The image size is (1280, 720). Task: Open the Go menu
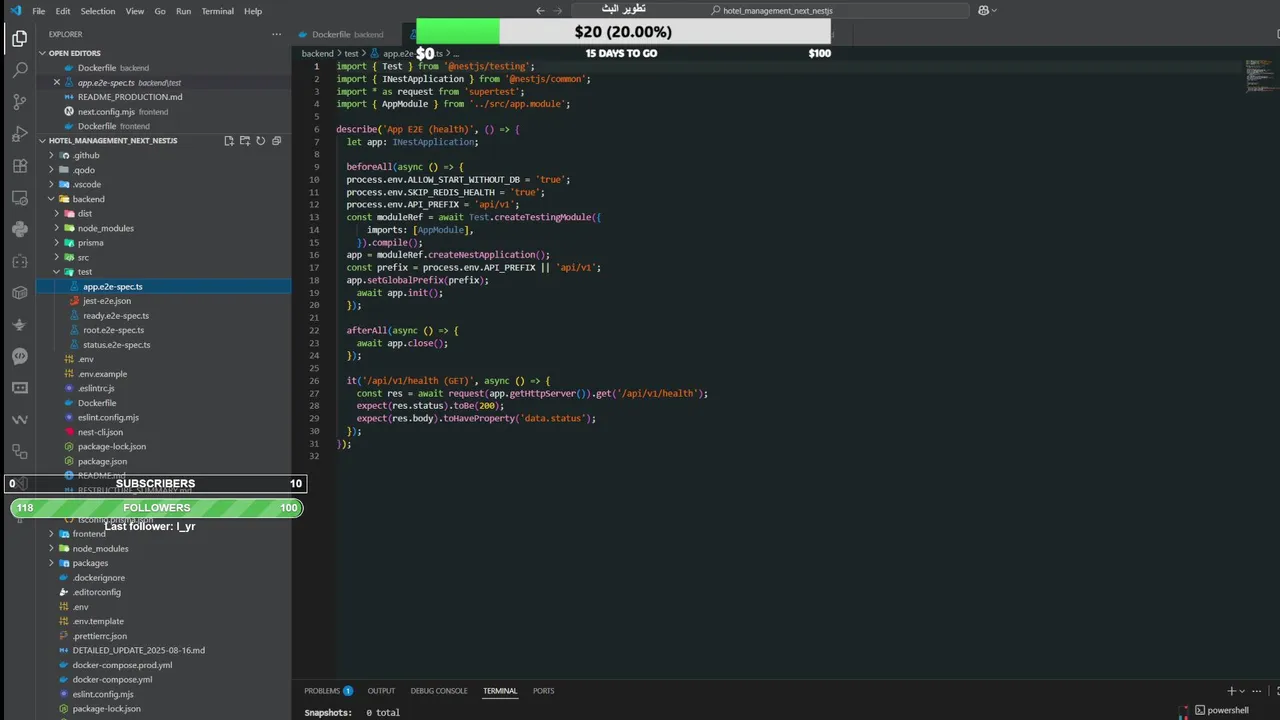tap(160, 11)
